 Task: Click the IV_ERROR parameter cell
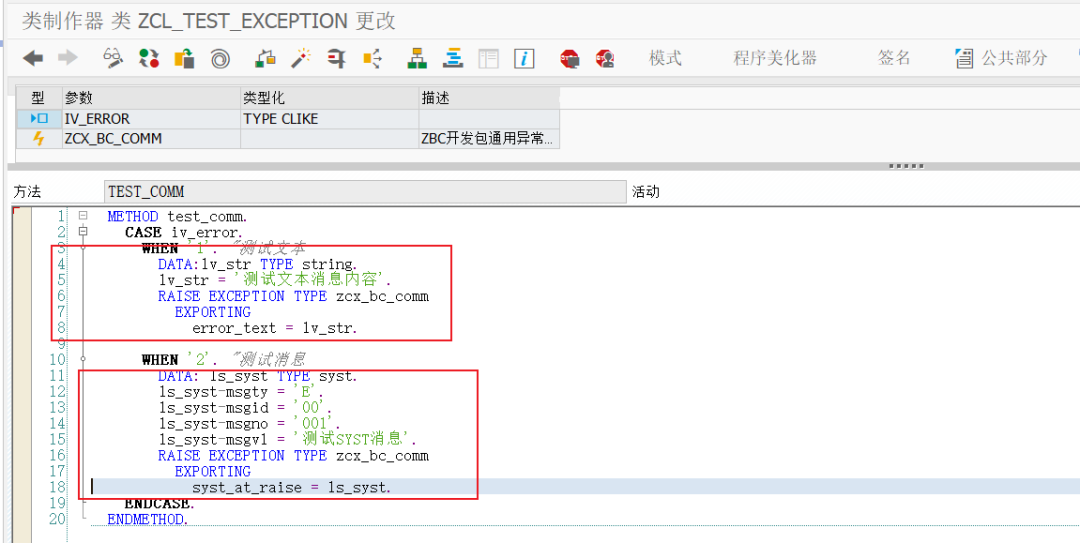coord(151,119)
